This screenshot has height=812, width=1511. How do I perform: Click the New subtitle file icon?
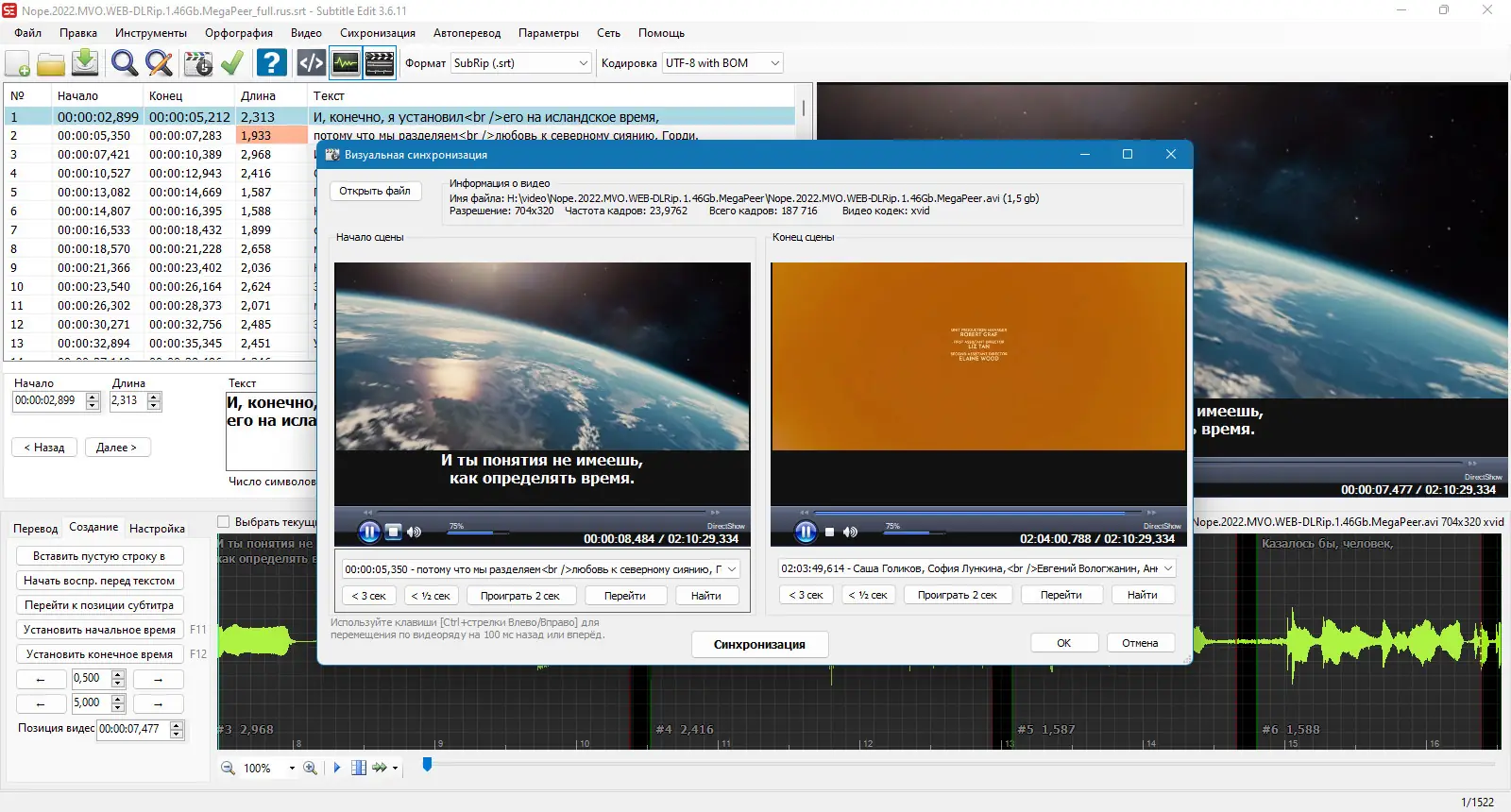click(18, 63)
